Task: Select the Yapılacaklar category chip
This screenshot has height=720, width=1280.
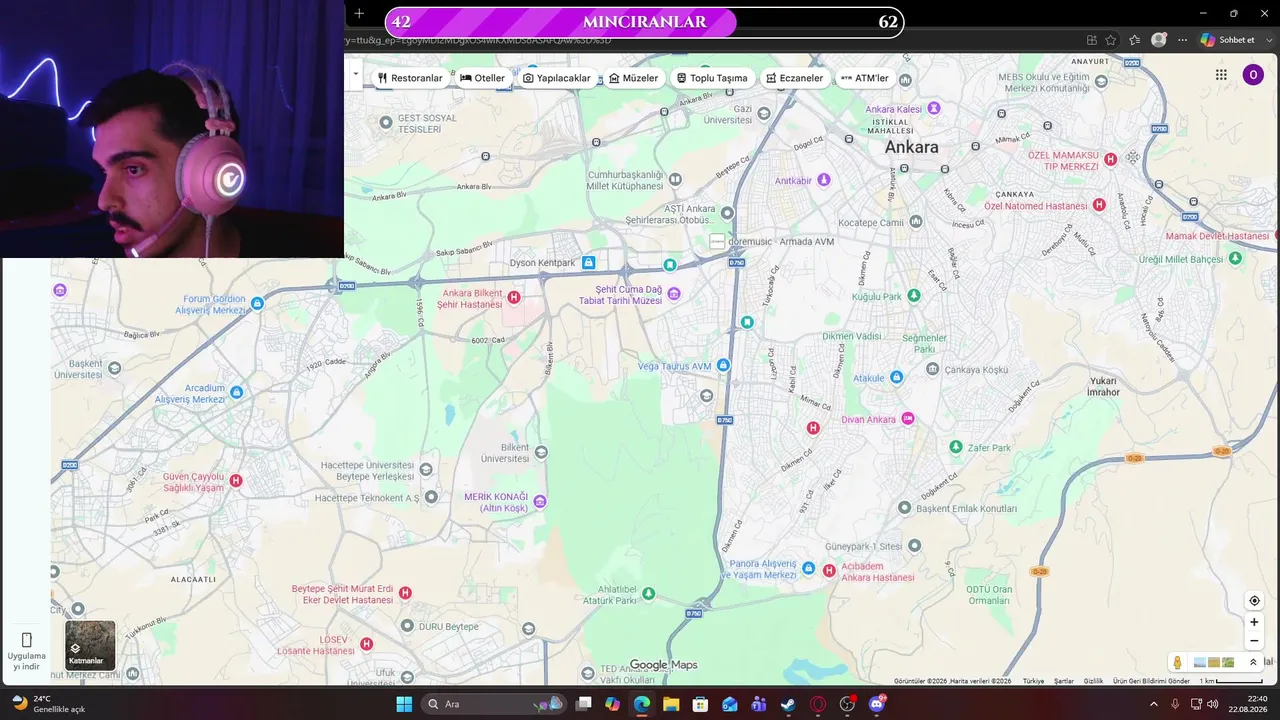Action: [557, 78]
